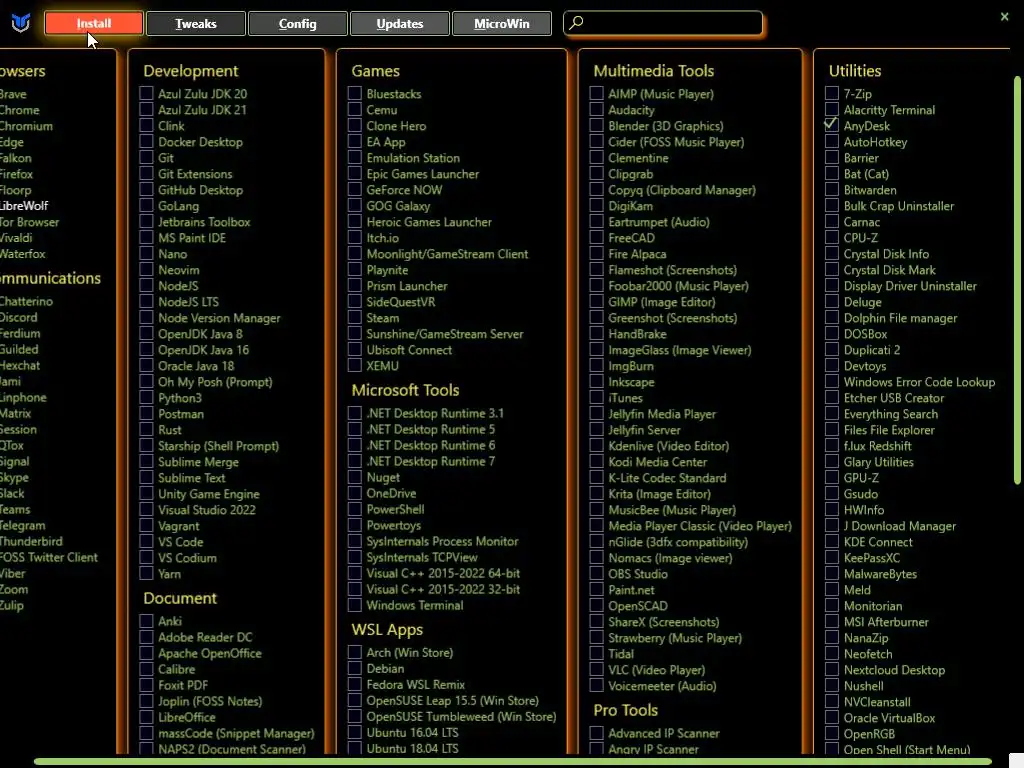Close the WinUtil window
The image size is (1024, 768).
pos(1004,17)
